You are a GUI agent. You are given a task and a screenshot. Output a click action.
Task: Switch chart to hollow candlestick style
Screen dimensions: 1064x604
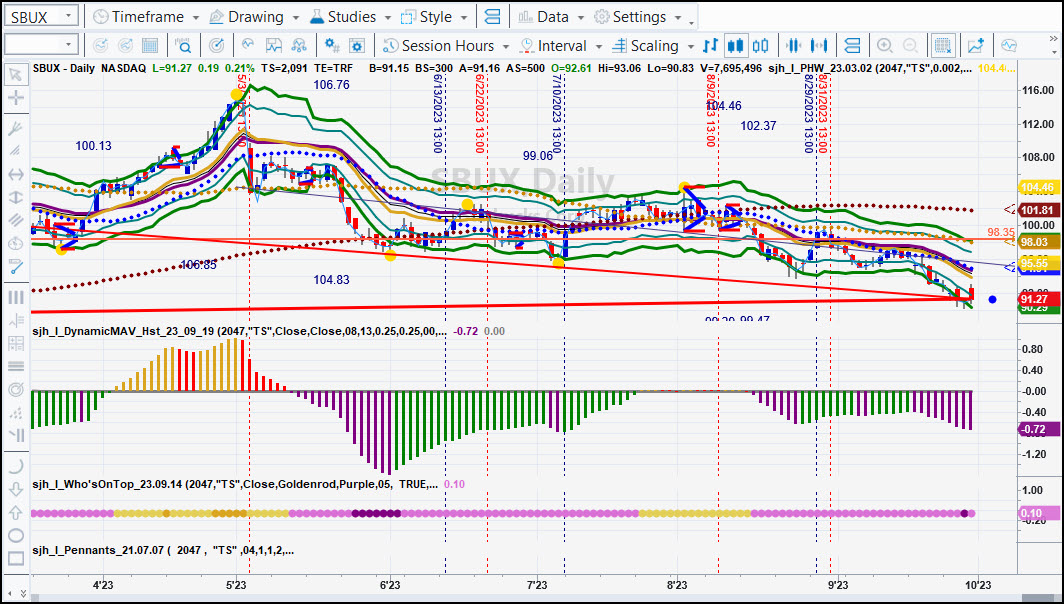click(761, 45)
